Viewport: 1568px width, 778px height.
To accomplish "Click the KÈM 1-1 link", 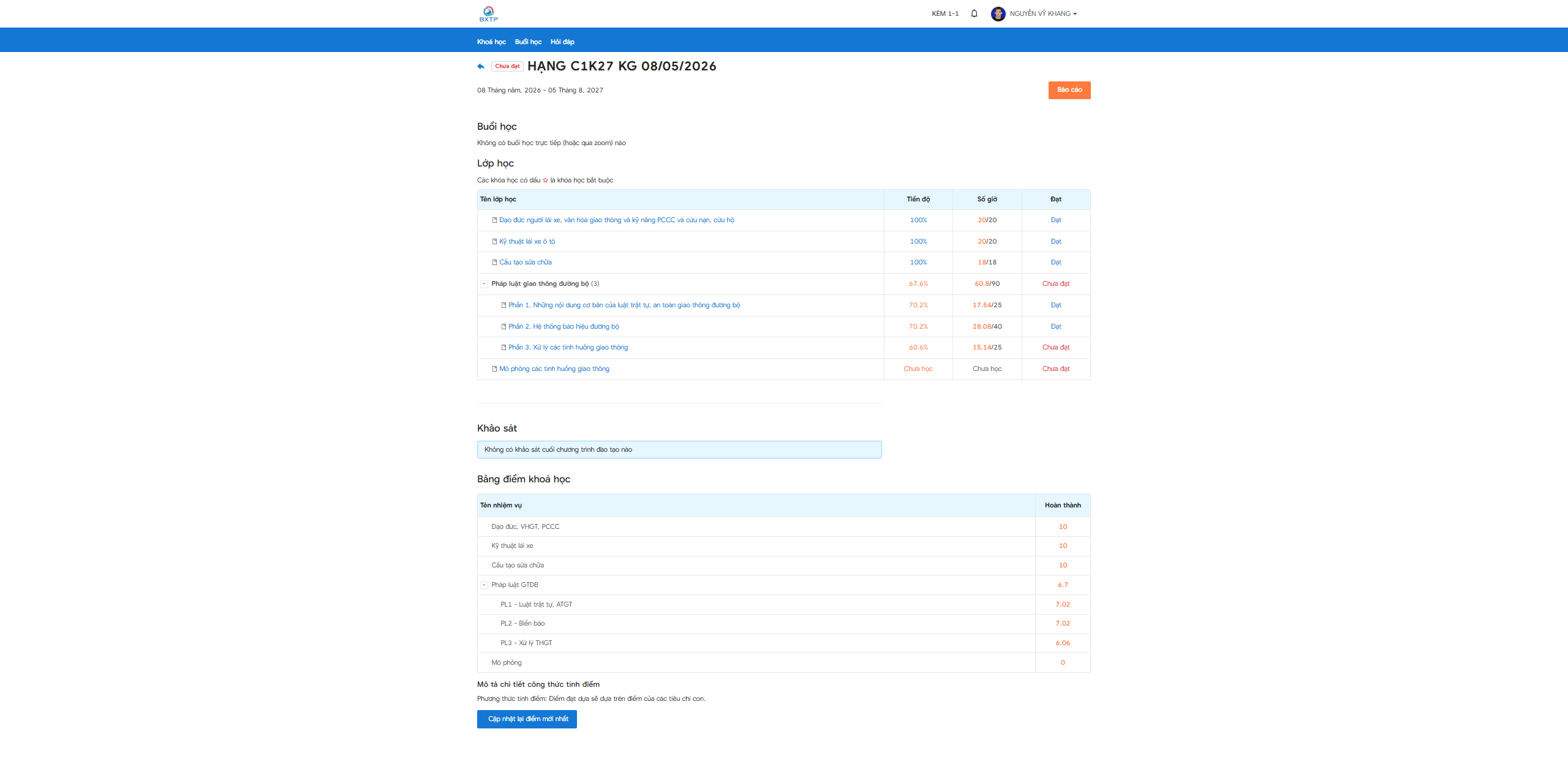I will coord(945,13).
